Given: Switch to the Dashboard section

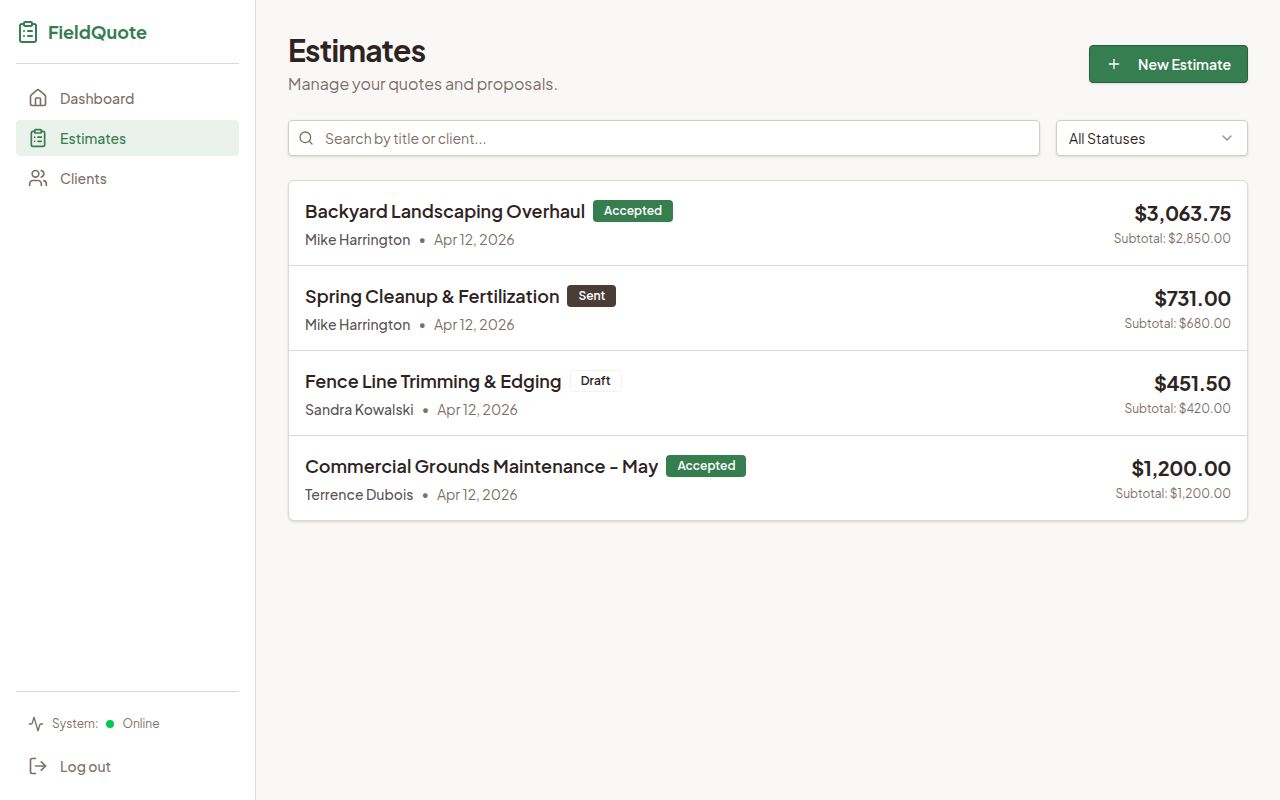Looking at the screenshot, I should tap(96, 98).
